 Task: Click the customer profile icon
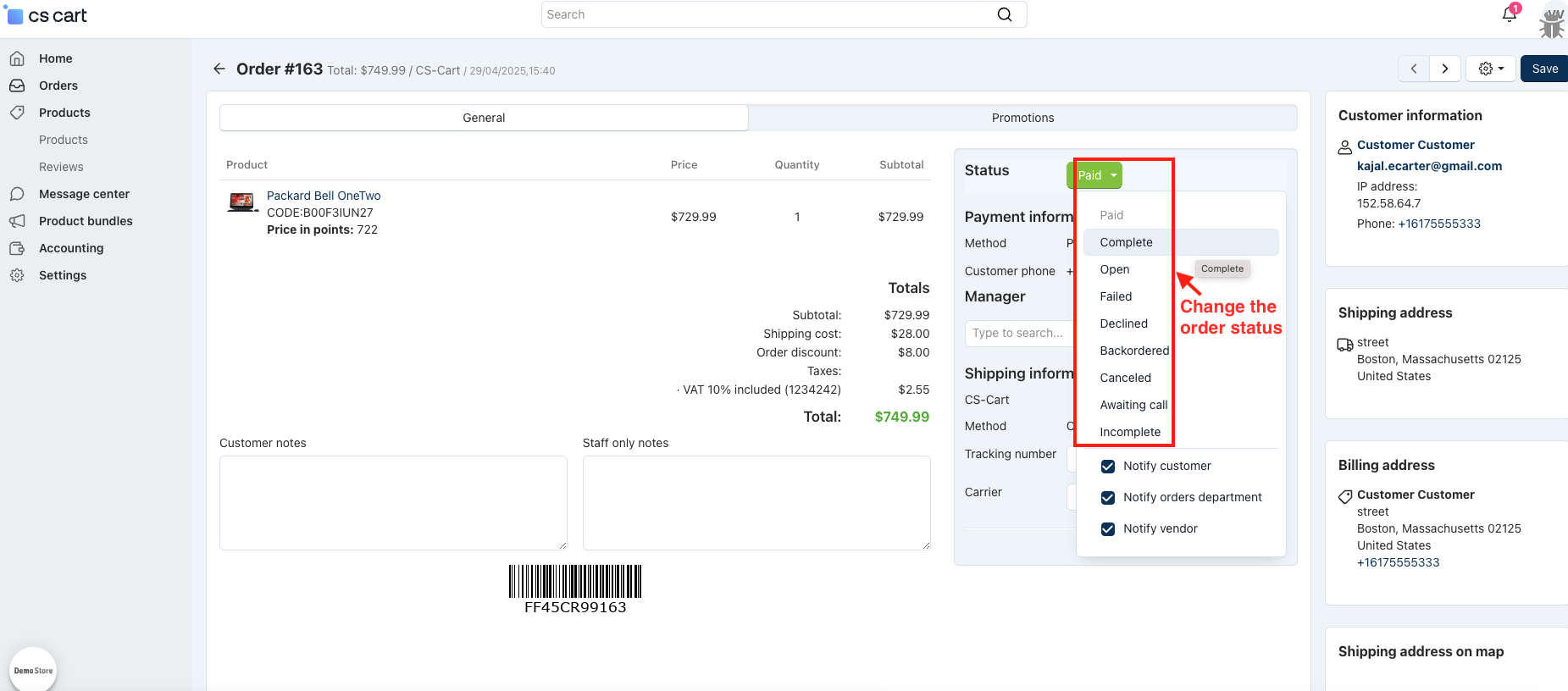1345,147
